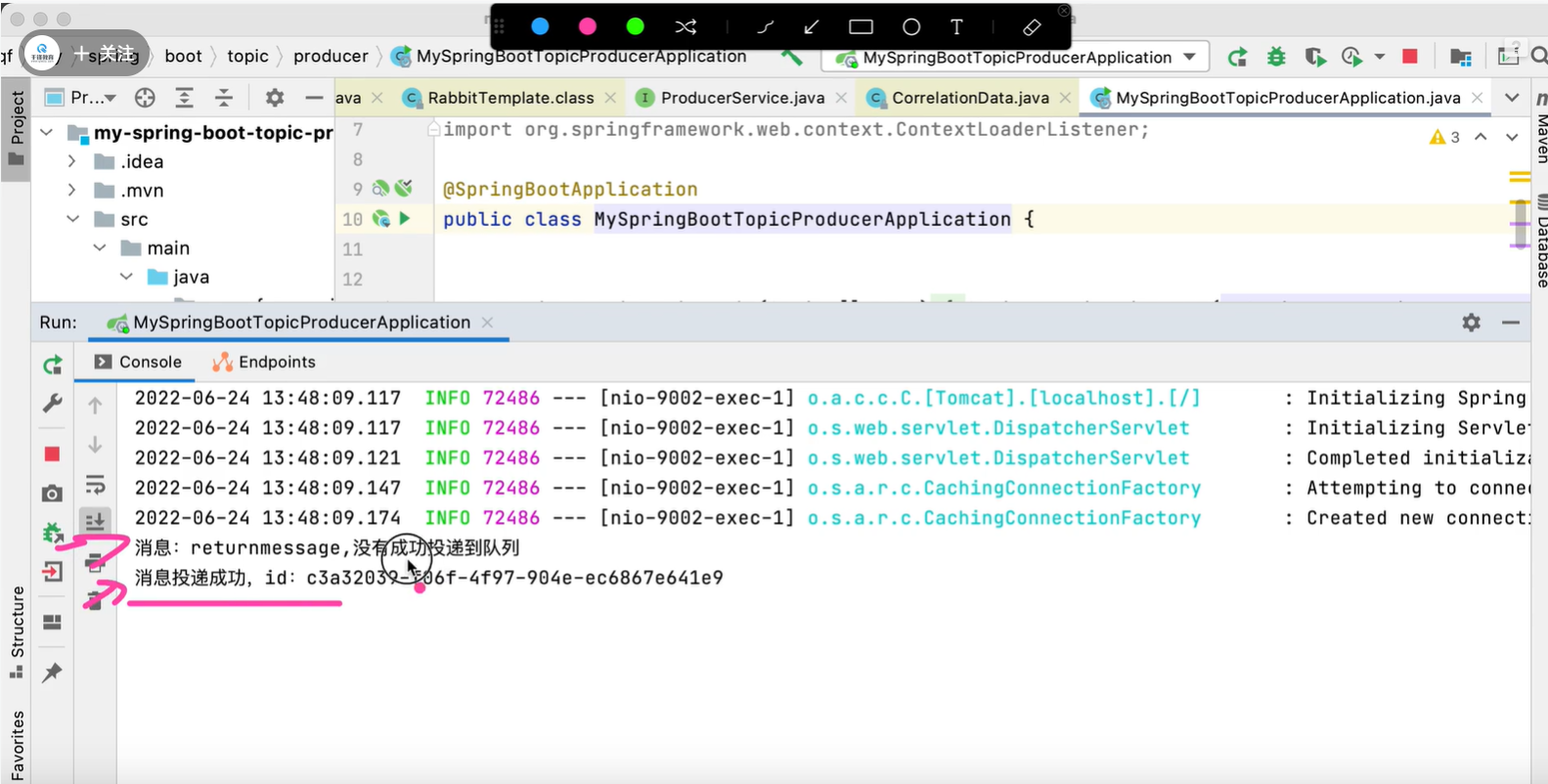Dump threads with the camera icon
Screen dimensions: 1548x784
click(x=53, y=494)
